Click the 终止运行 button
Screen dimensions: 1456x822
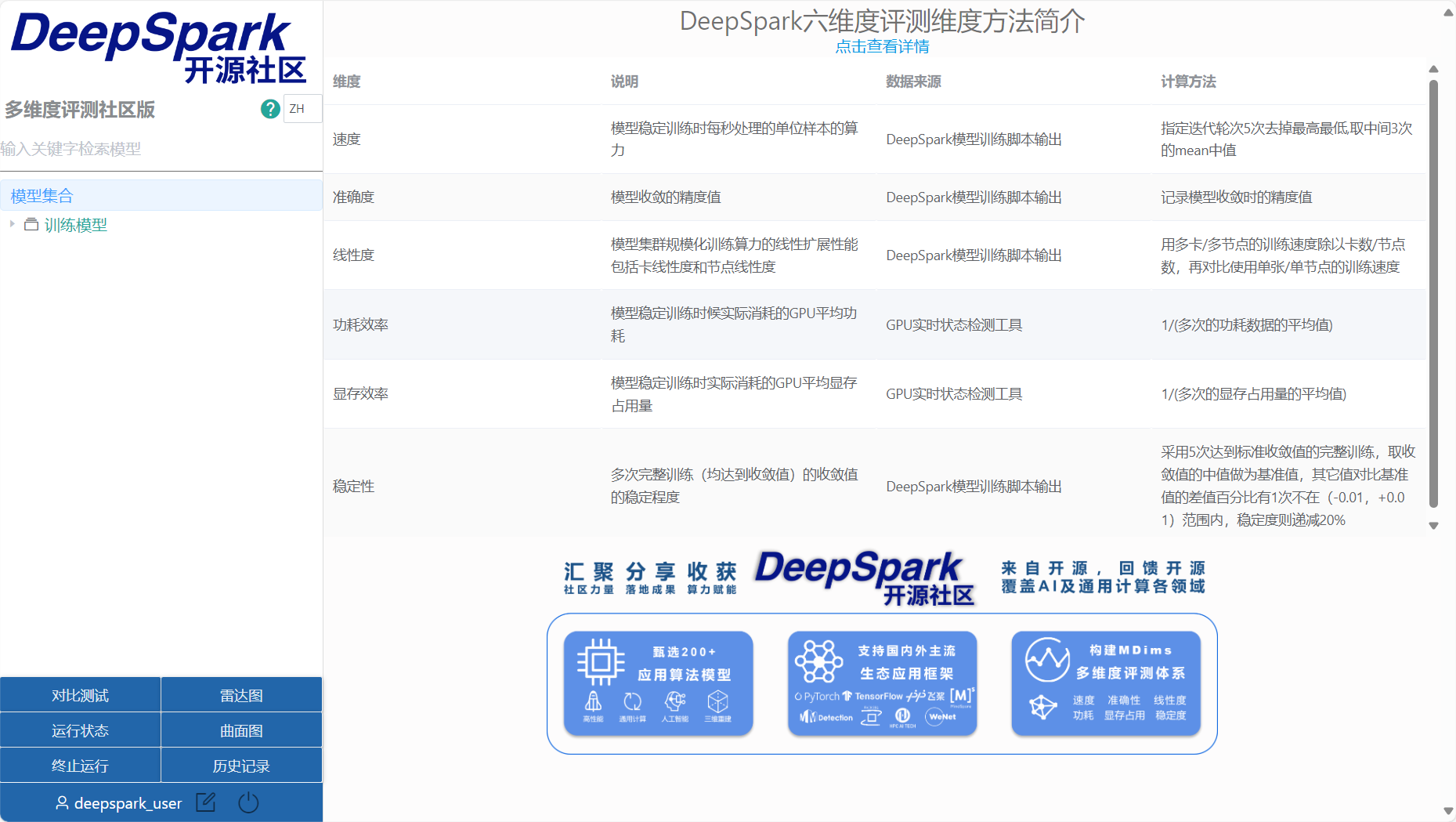pyautogui.click(x=80, y=765)
